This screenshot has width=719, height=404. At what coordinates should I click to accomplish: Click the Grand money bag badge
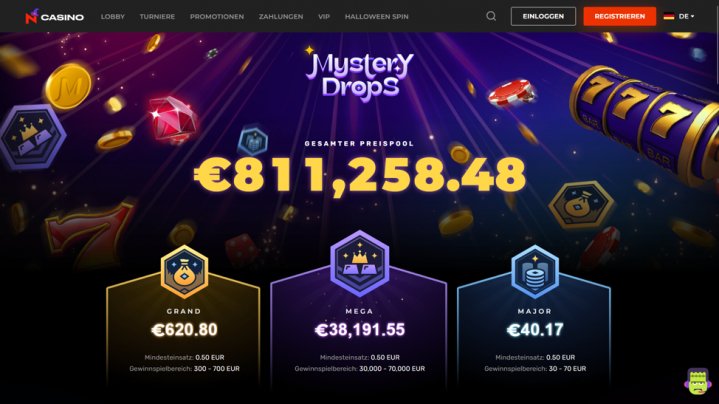(184, 272)
